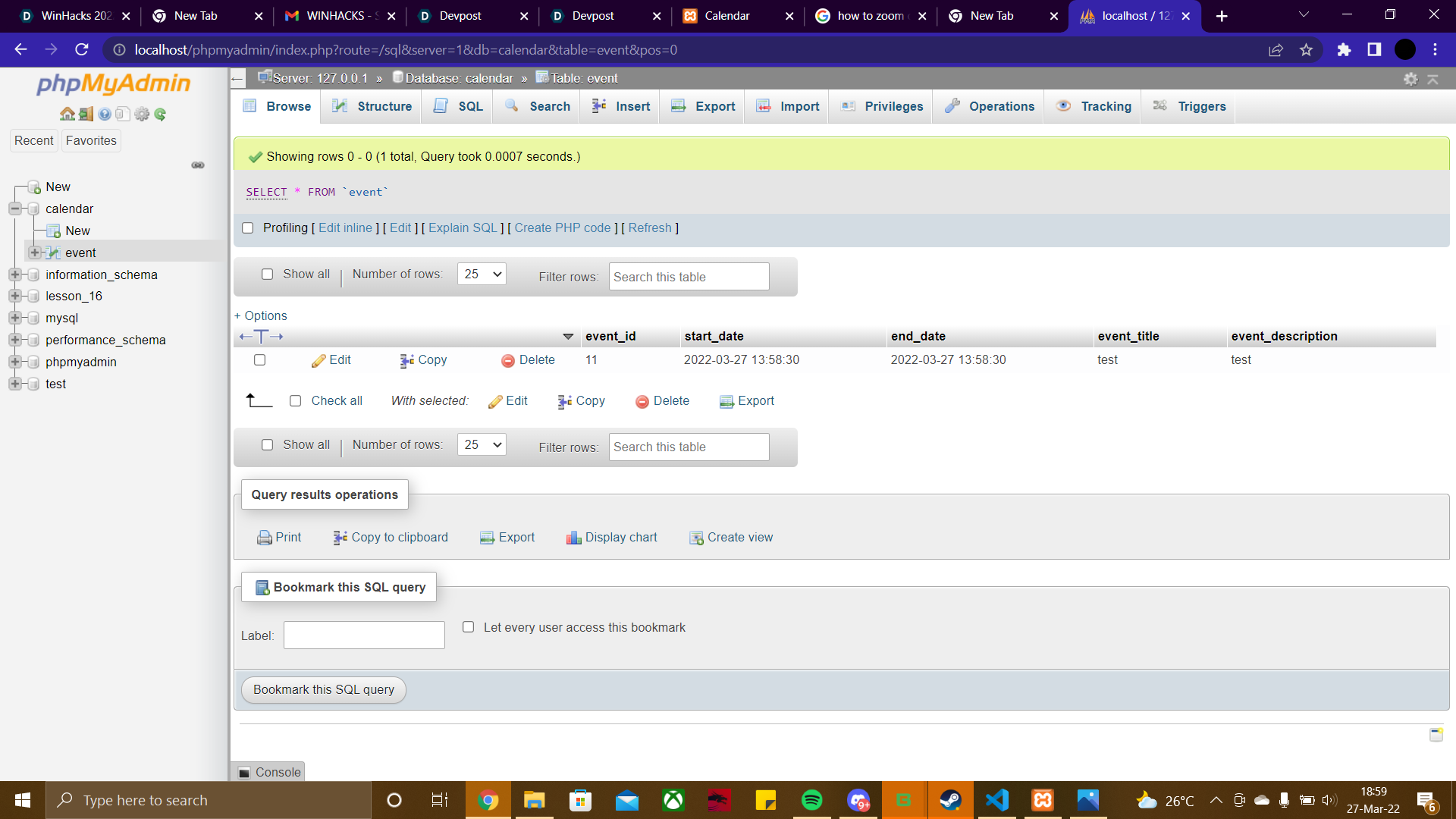The height and width of the screenshot is (819, 1456).
Task: Expand the information_schema database node
Action: [14, 275]
